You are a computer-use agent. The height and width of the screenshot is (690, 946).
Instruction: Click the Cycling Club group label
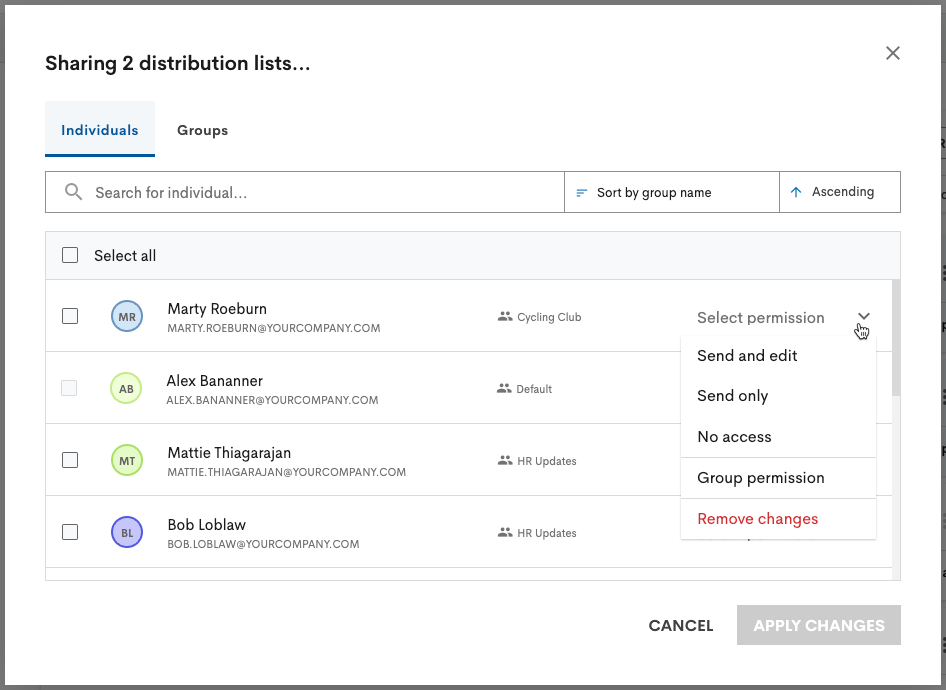pos(549,317)
